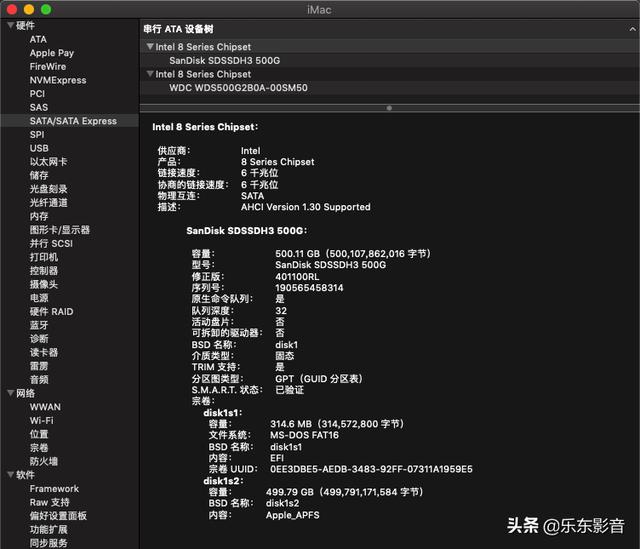640x549 pixels.
Task: Click the 串行 ATA 设备树 column header
Action: (x=178, y=29)
